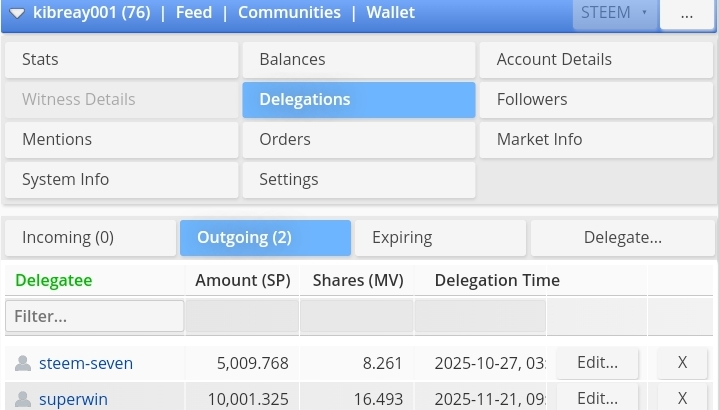Click the superwin user avatar icon
Image resolution: width=719 pixels, height=410 pixels.
(x=22, y=399)
